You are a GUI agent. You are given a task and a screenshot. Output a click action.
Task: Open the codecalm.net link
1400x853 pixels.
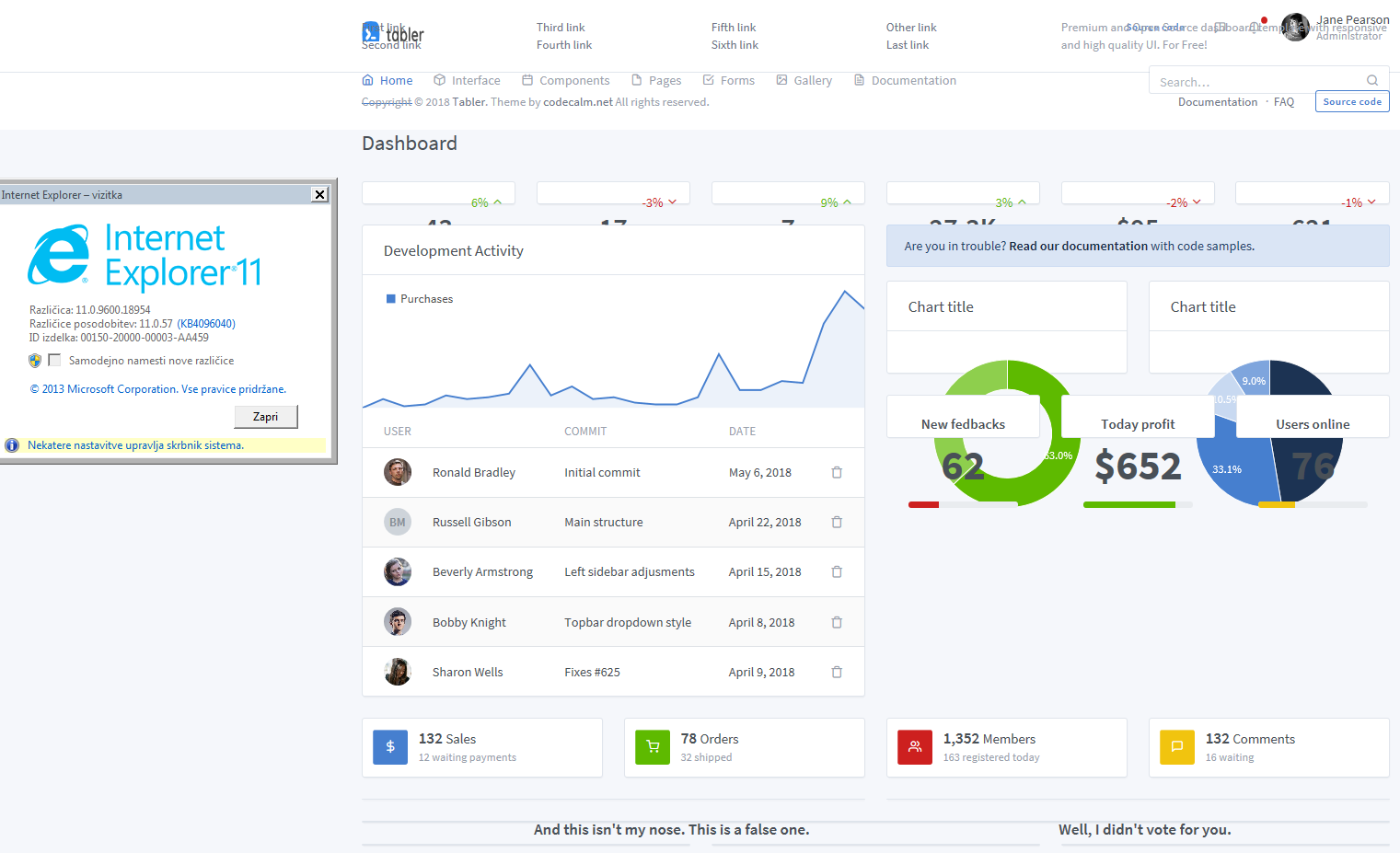pos(578,102)
